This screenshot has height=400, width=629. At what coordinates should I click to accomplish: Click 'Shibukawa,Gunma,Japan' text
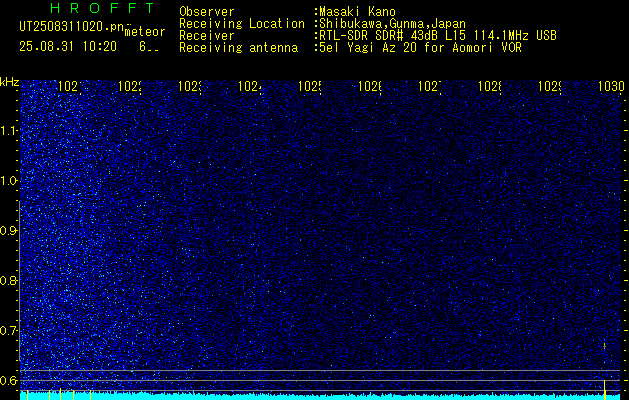click(x=390, y=24)
